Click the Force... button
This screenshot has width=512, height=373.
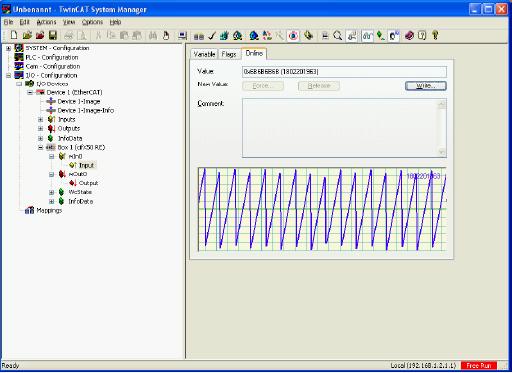coord(263,86)
